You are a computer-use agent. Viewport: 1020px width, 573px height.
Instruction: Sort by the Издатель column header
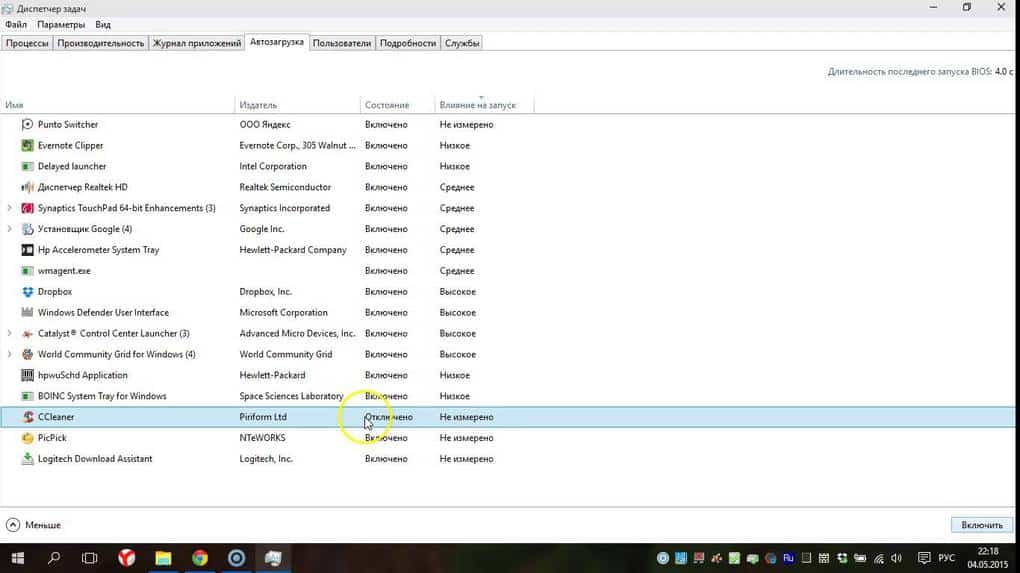(297, 105)
